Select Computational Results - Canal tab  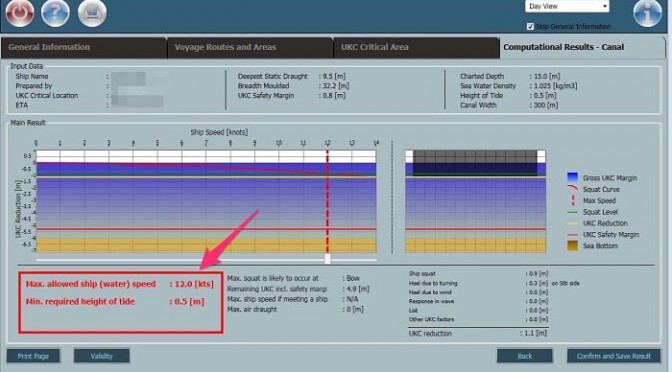pyautogui.click(x=582, y=47)
